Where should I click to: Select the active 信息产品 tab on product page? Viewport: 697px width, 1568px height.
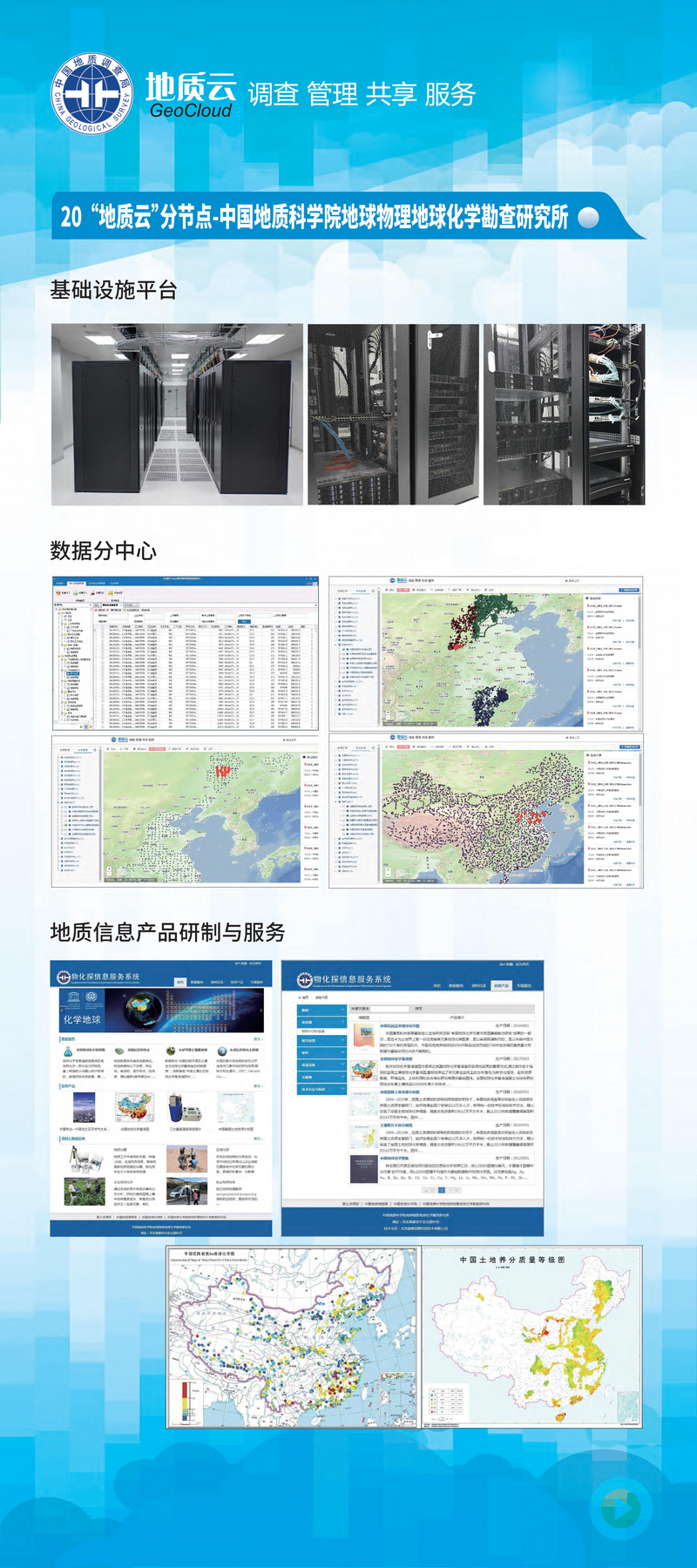(501, 985)
